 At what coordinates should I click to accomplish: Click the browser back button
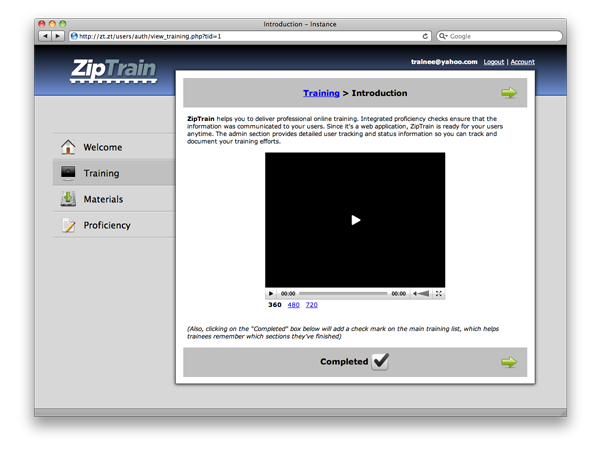(x=45, y=36)
